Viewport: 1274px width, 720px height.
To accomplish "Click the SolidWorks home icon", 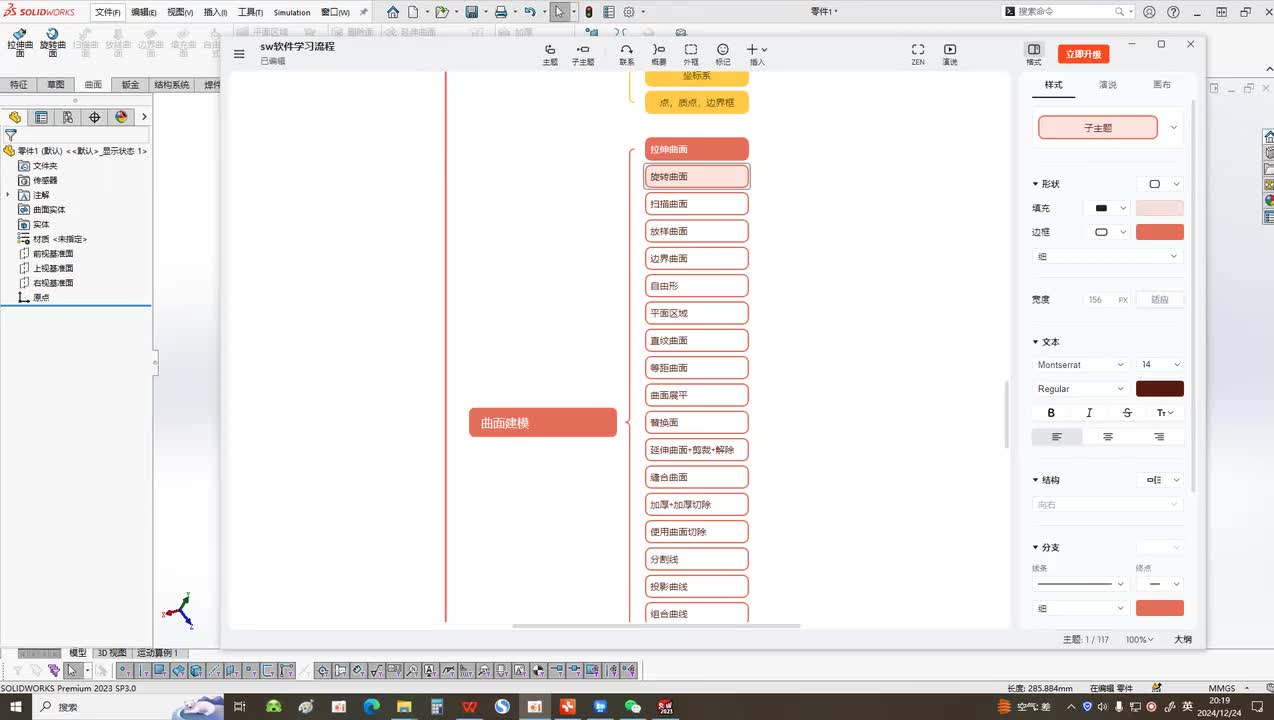I will click(x=393, y=12).
